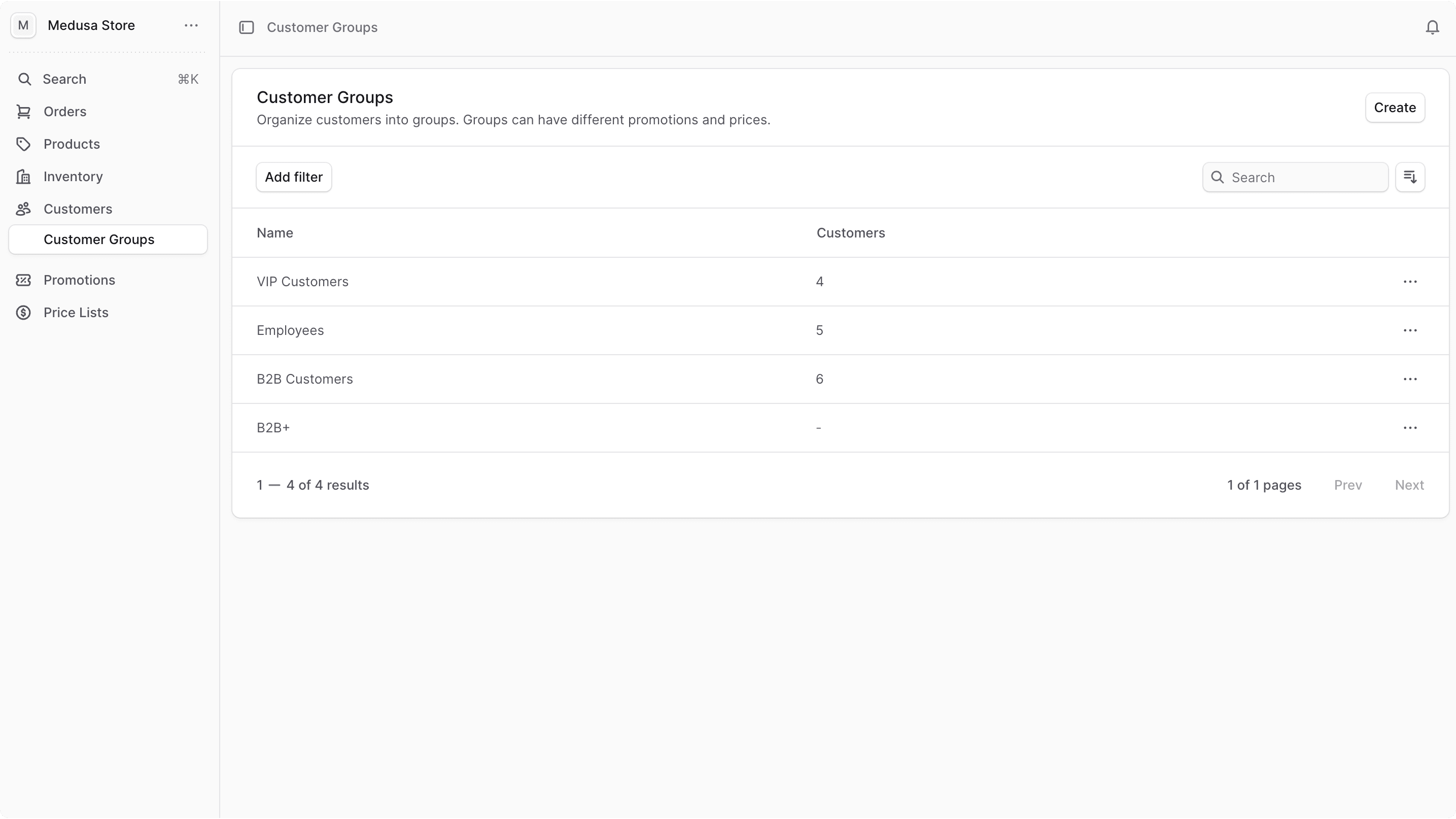
Task: Select Customer Groups in the sidebar
Action: pos(99,239)
